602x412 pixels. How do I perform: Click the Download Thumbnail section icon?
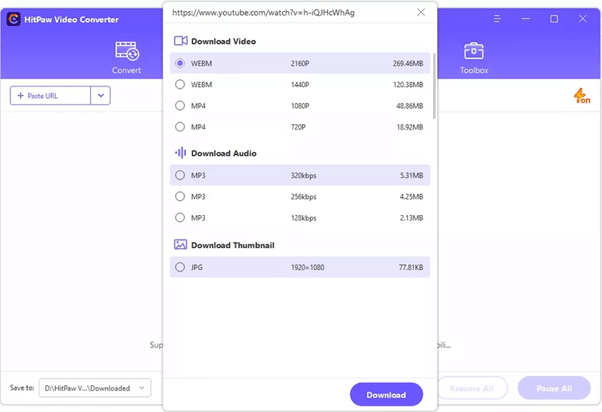coord(180,244)
